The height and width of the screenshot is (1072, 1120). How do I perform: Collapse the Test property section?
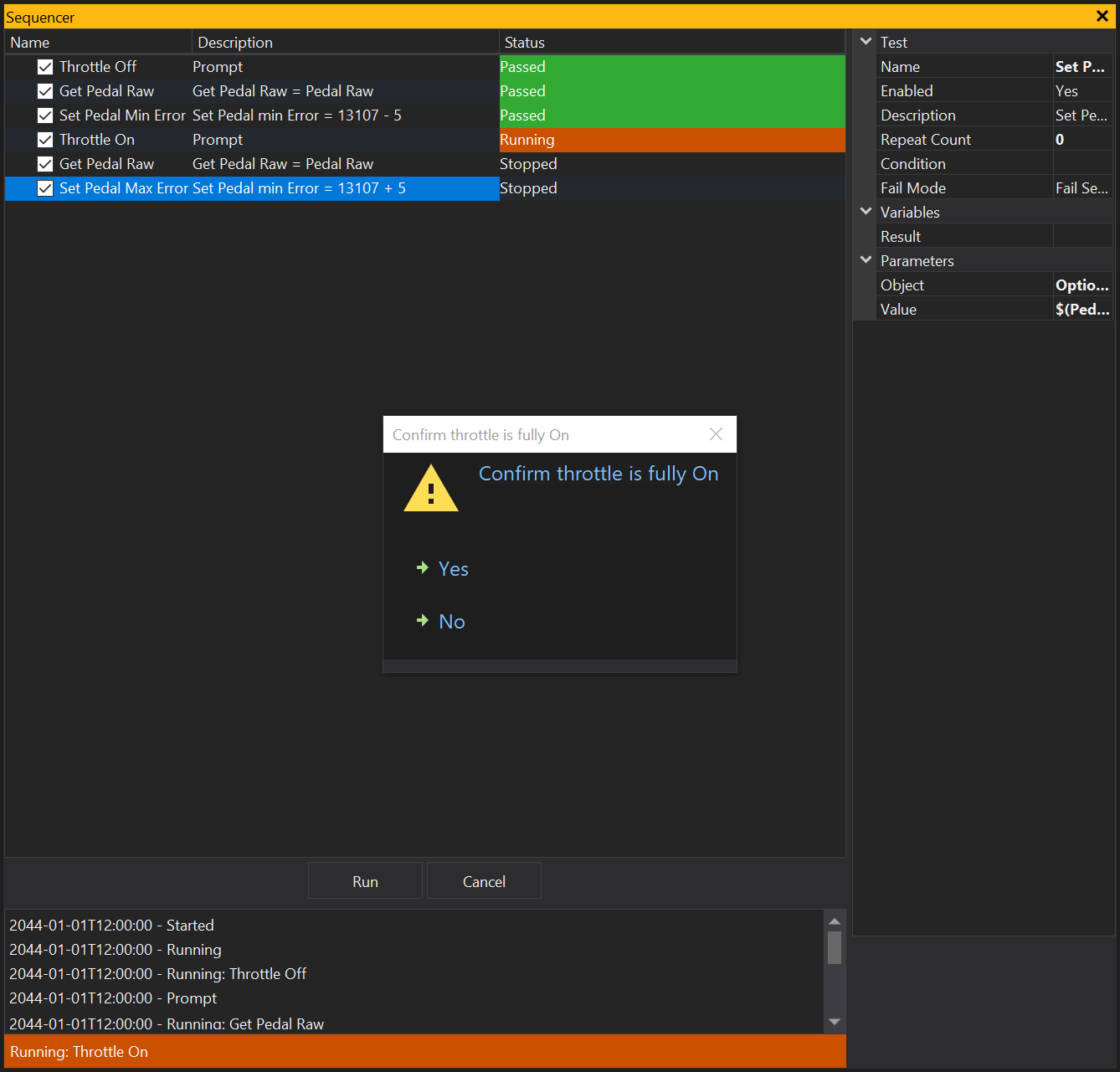pos(866,42)
